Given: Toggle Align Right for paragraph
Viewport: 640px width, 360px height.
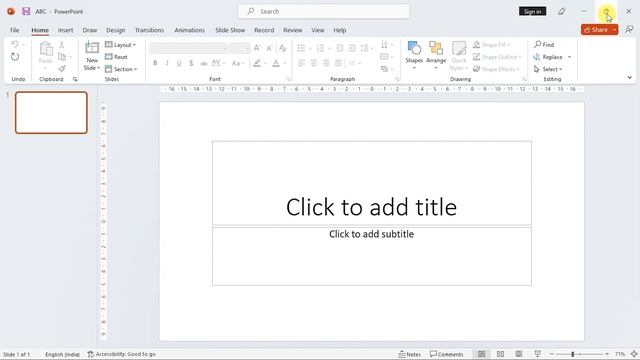Looking at the screenshot, I should click(326, 63).
